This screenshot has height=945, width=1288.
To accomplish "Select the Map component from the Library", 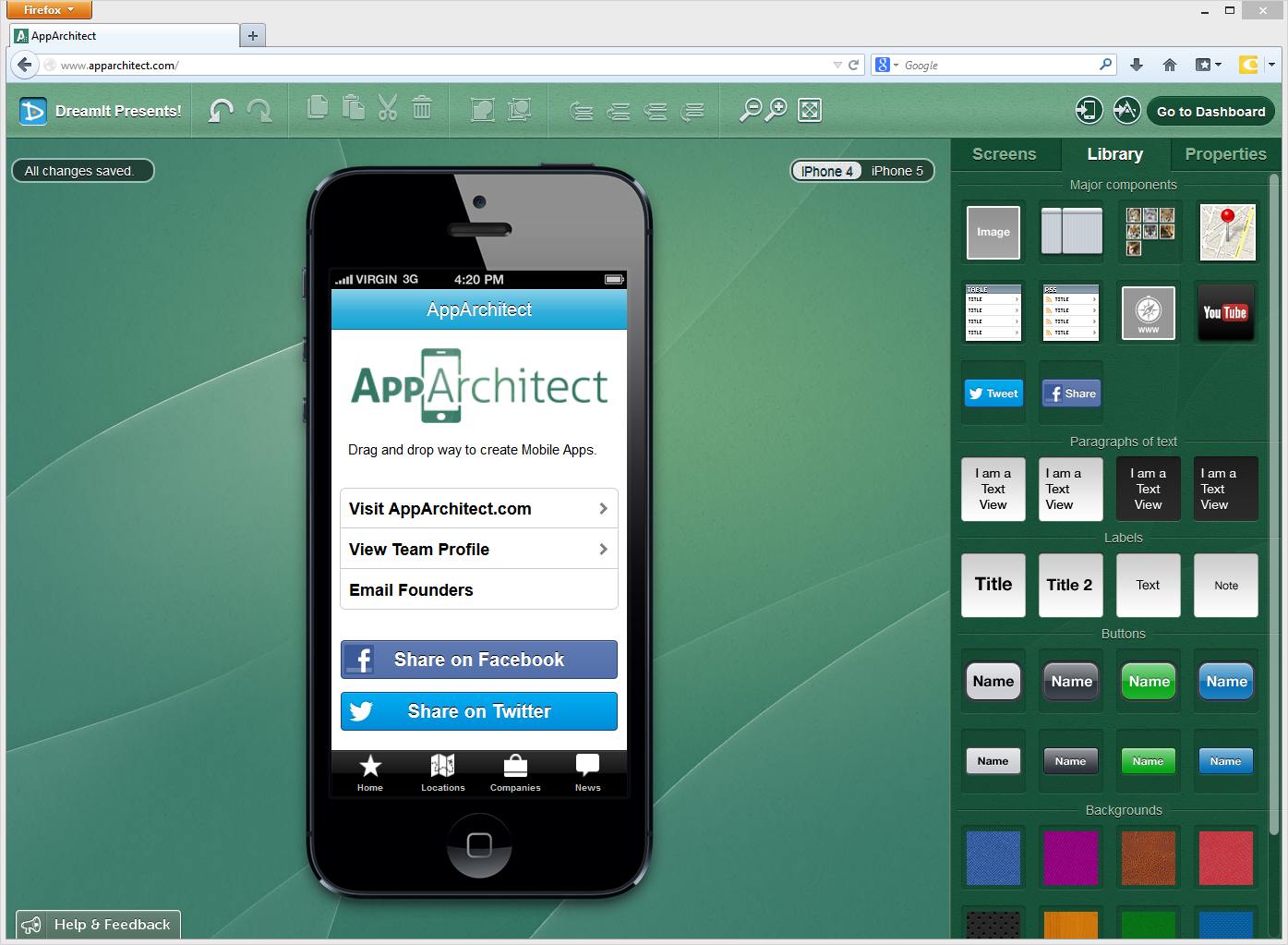I will click(x=1227, y=232).
